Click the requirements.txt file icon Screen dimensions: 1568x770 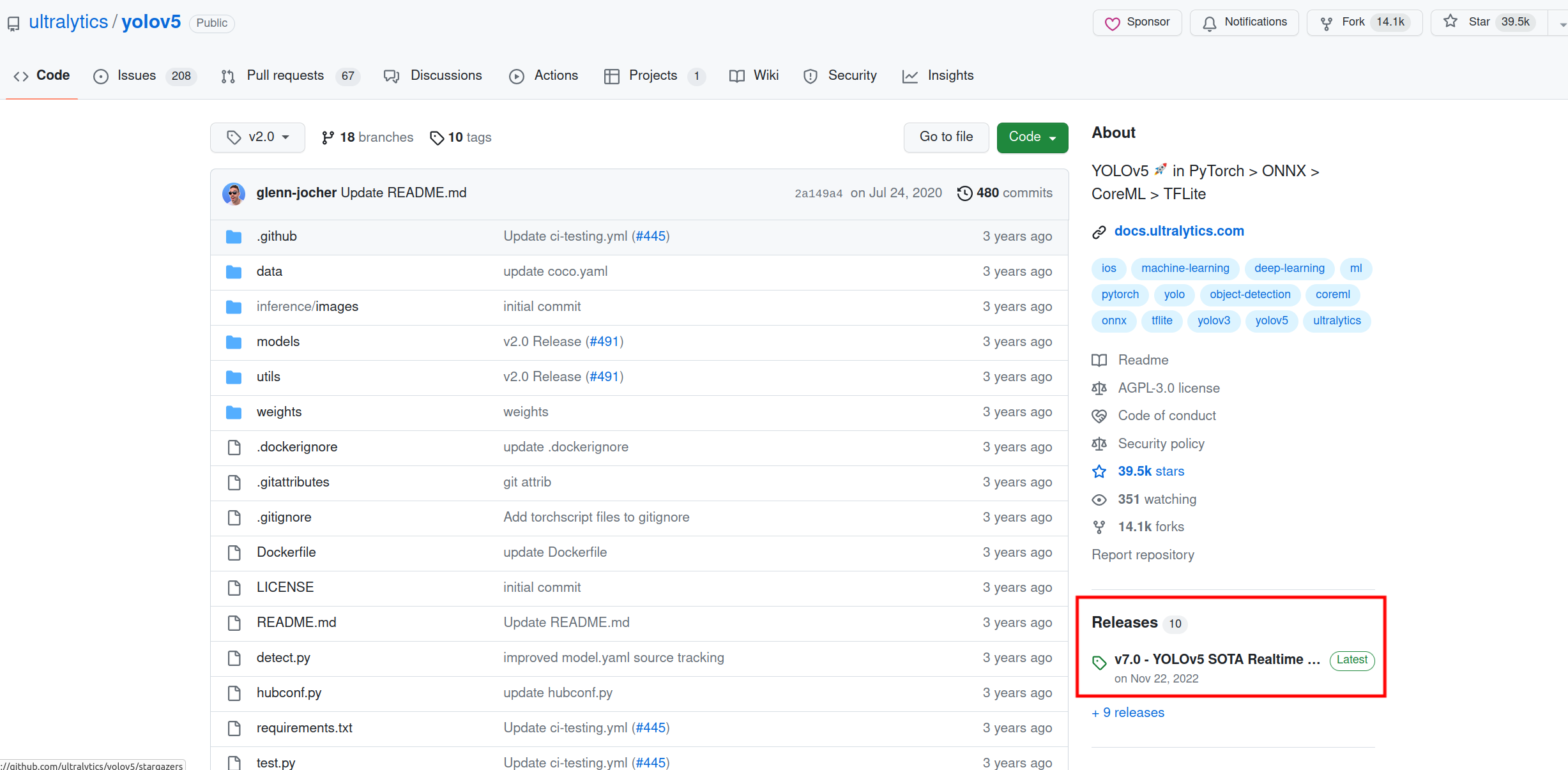pos(234,728)
